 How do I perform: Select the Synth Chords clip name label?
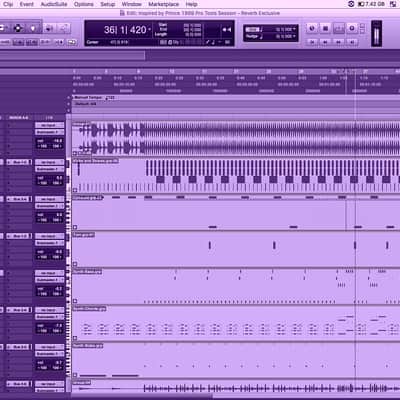point(89,309)
